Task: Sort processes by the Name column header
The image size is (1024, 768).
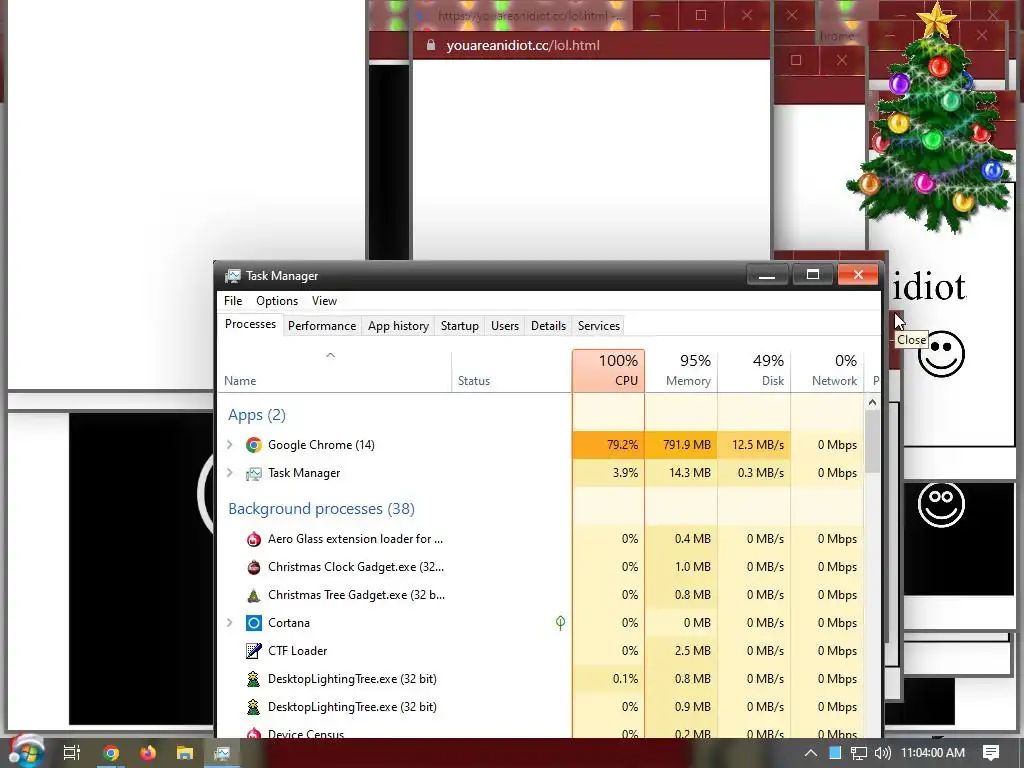Action: [334, 371]
